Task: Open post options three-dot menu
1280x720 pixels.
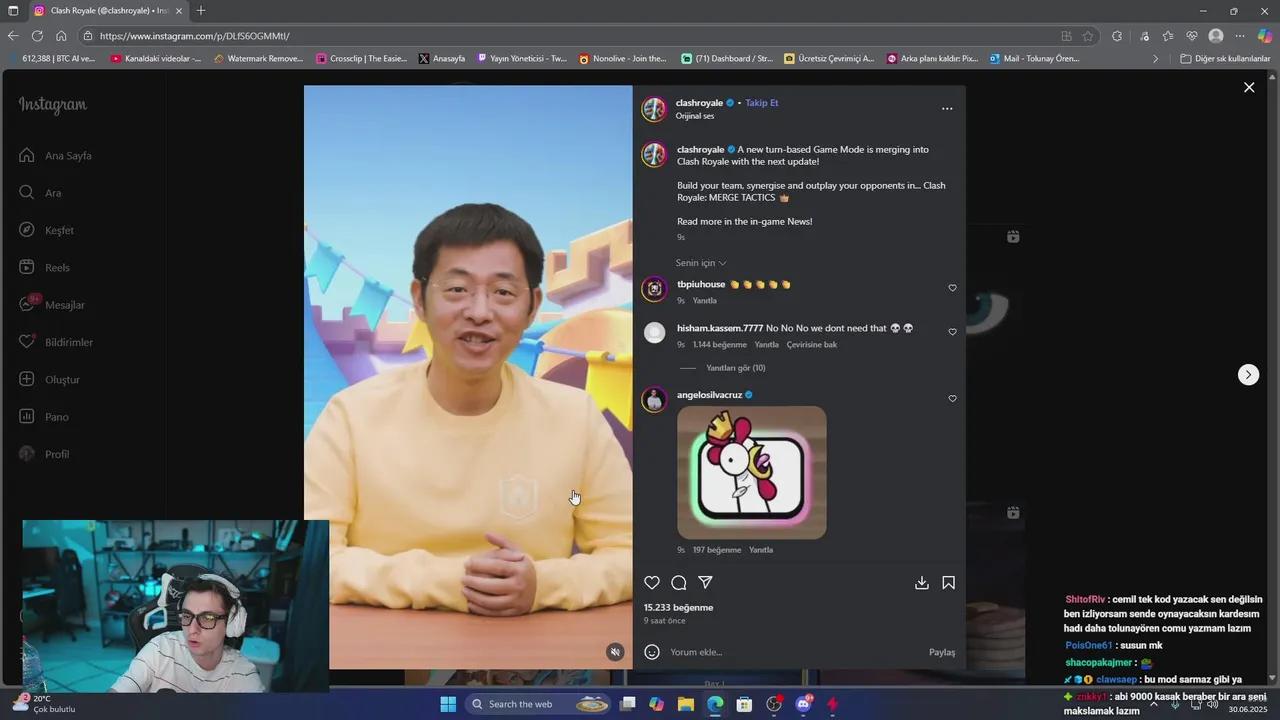Action: pos(947,108)
